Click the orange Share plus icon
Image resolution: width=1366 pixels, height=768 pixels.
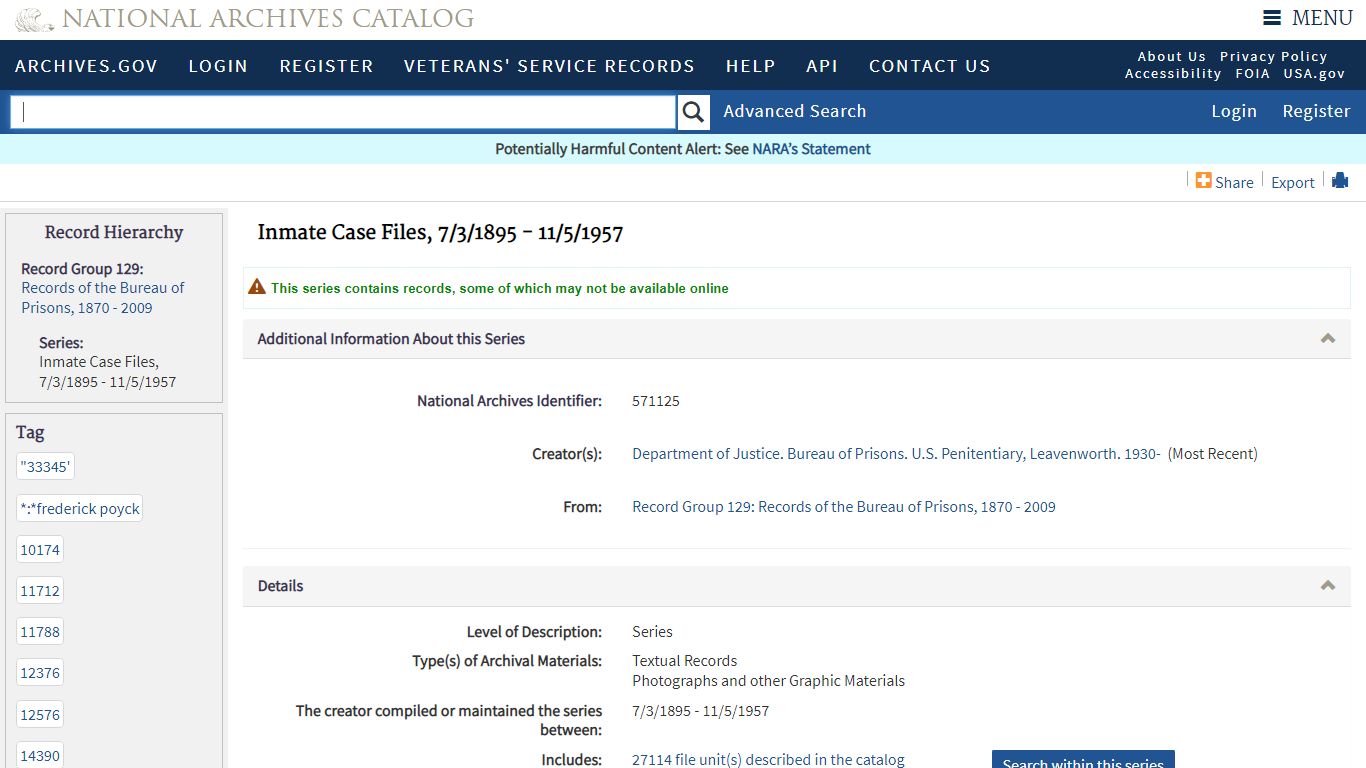point(1204,180)
